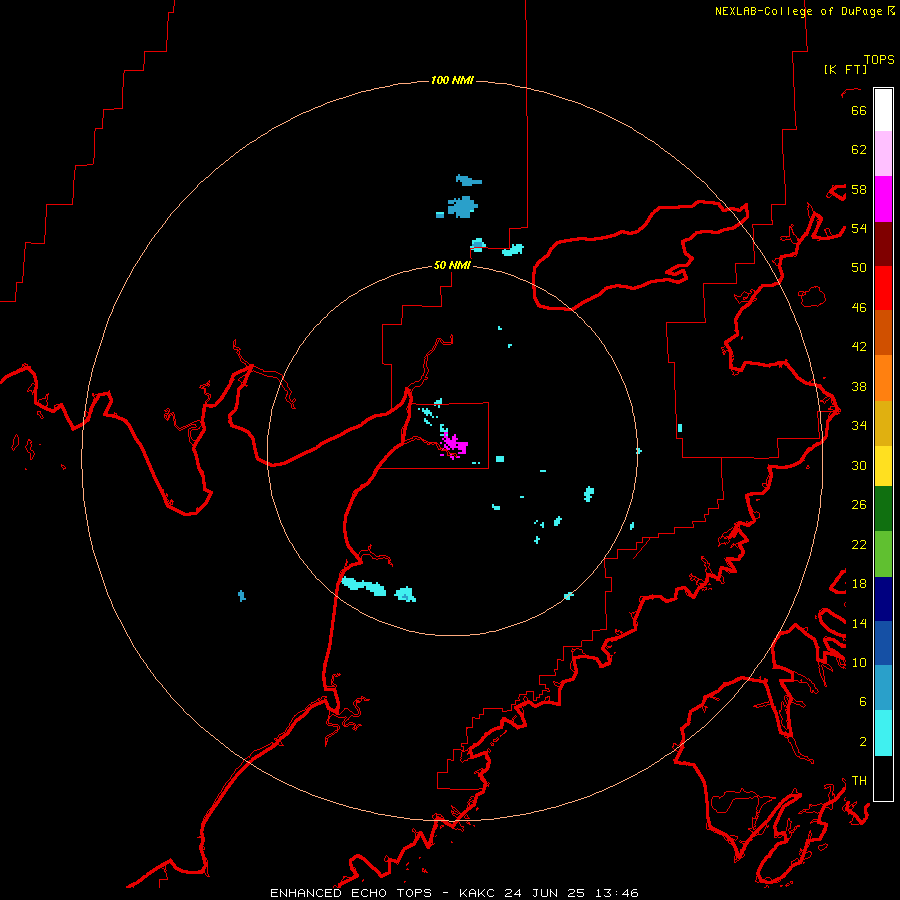Viewport: 900px width, 900px height.
Task: Click the white swatch in the tops scale
Action: (883, 110)
